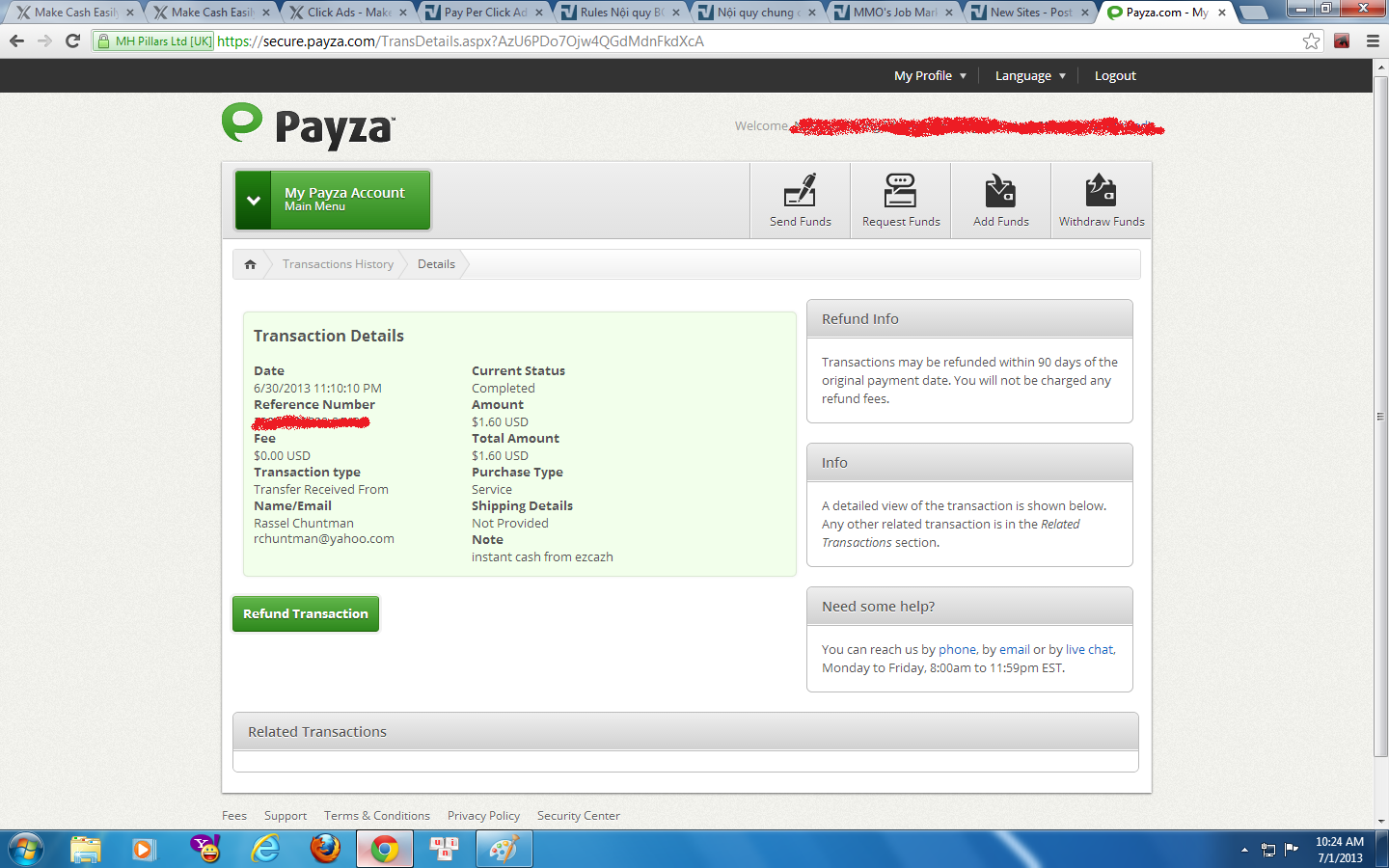Open Windows Media Player from the taskbar

(x=144, y=849)
